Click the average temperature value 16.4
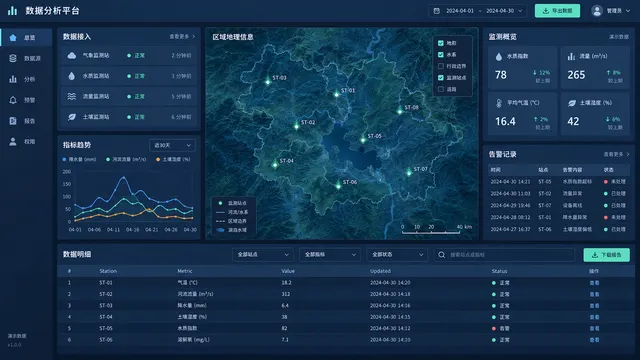This screenshot has width=640, height=360. click(505, 122)
